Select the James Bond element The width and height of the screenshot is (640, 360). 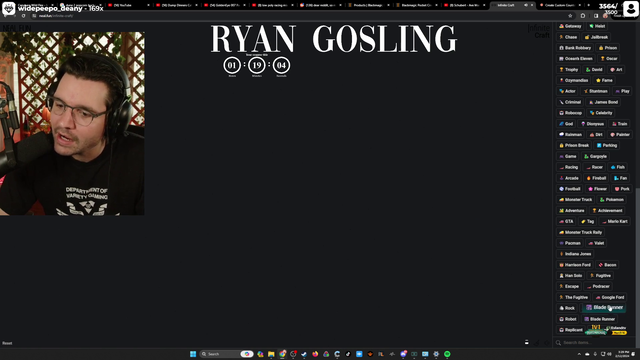(603, 102)
